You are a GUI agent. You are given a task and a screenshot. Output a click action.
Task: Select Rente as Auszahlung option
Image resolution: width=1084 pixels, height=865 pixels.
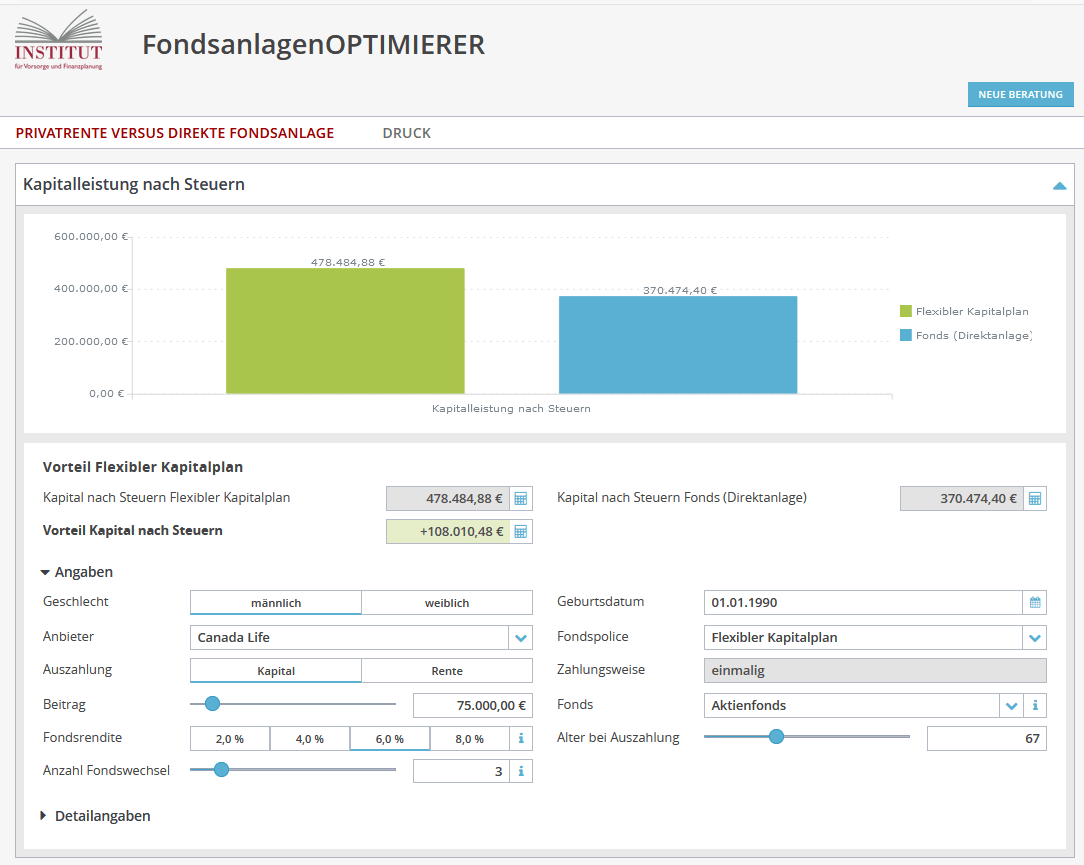(x=446, y=670)
